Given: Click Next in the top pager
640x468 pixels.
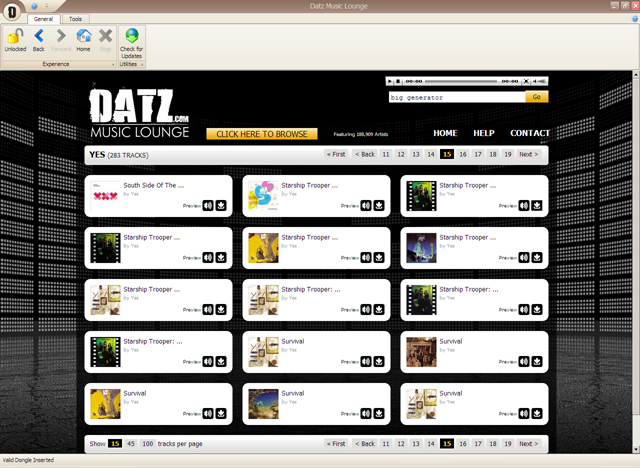Looking at the screenshot, I should (529, 154).
